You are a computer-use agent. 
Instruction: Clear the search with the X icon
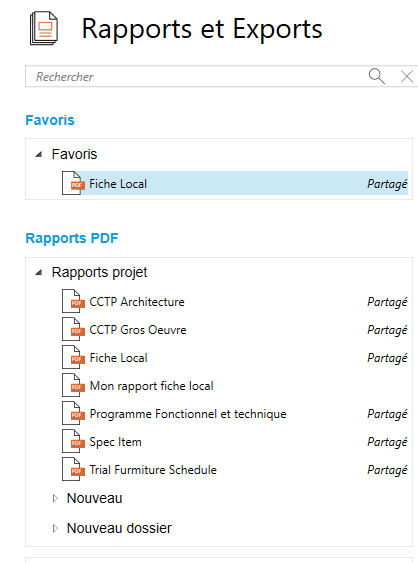point(407,76)
